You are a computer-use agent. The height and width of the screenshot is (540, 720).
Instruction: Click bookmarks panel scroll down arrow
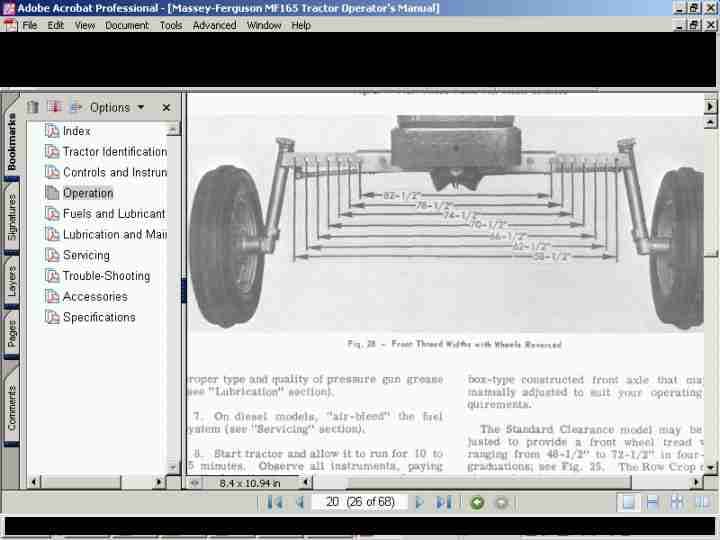pos(173,467)
